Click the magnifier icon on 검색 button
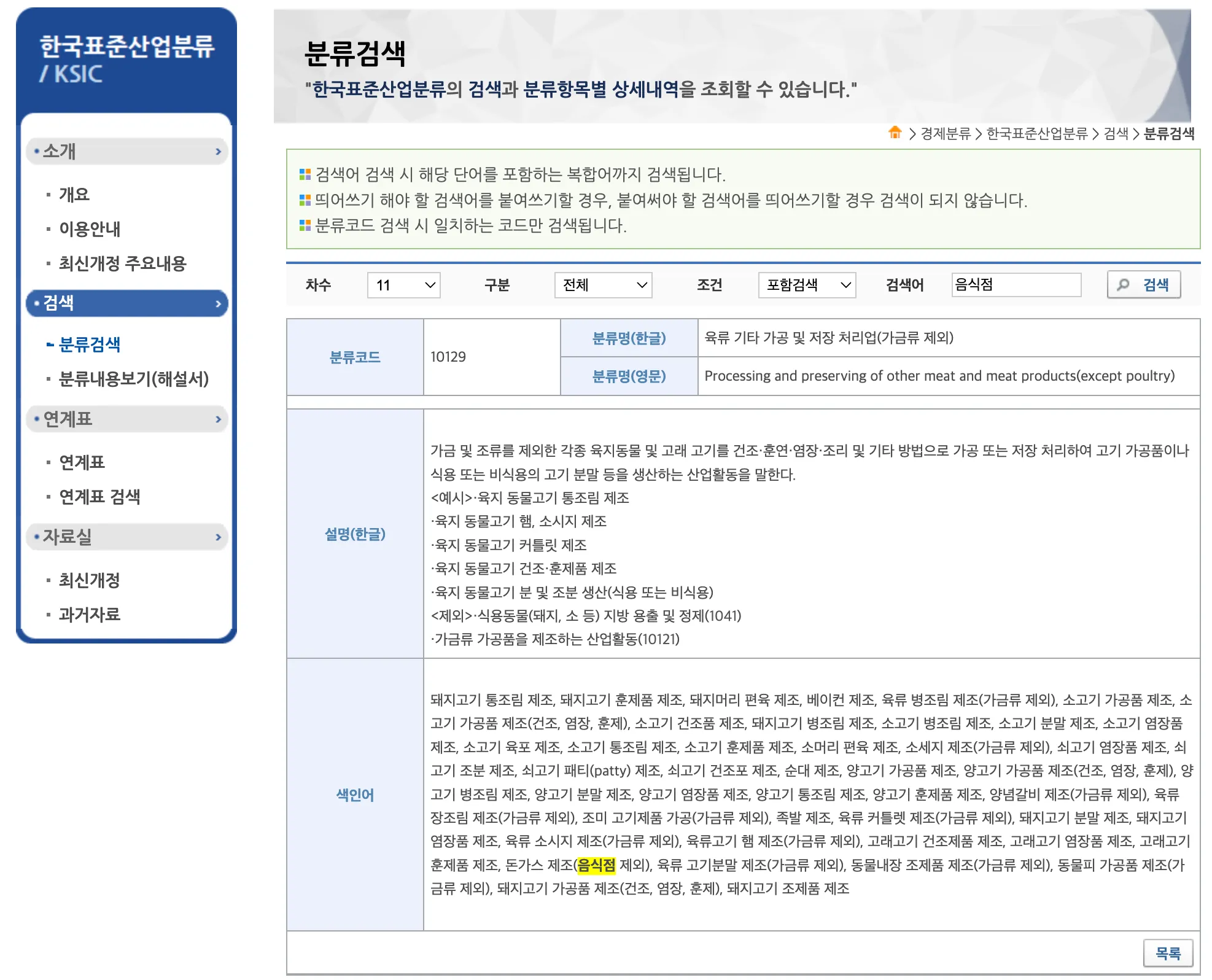Screen dimensions: 1212x980 [x=1123, y=285]
